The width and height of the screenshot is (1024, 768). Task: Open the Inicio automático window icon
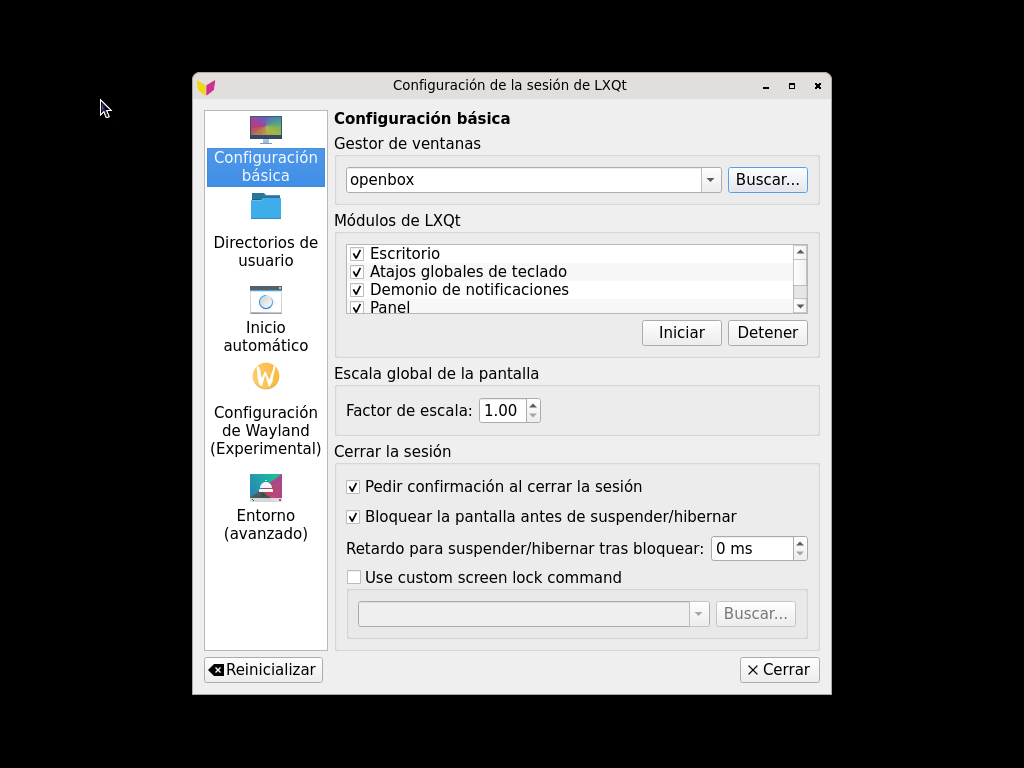[266, 300]
